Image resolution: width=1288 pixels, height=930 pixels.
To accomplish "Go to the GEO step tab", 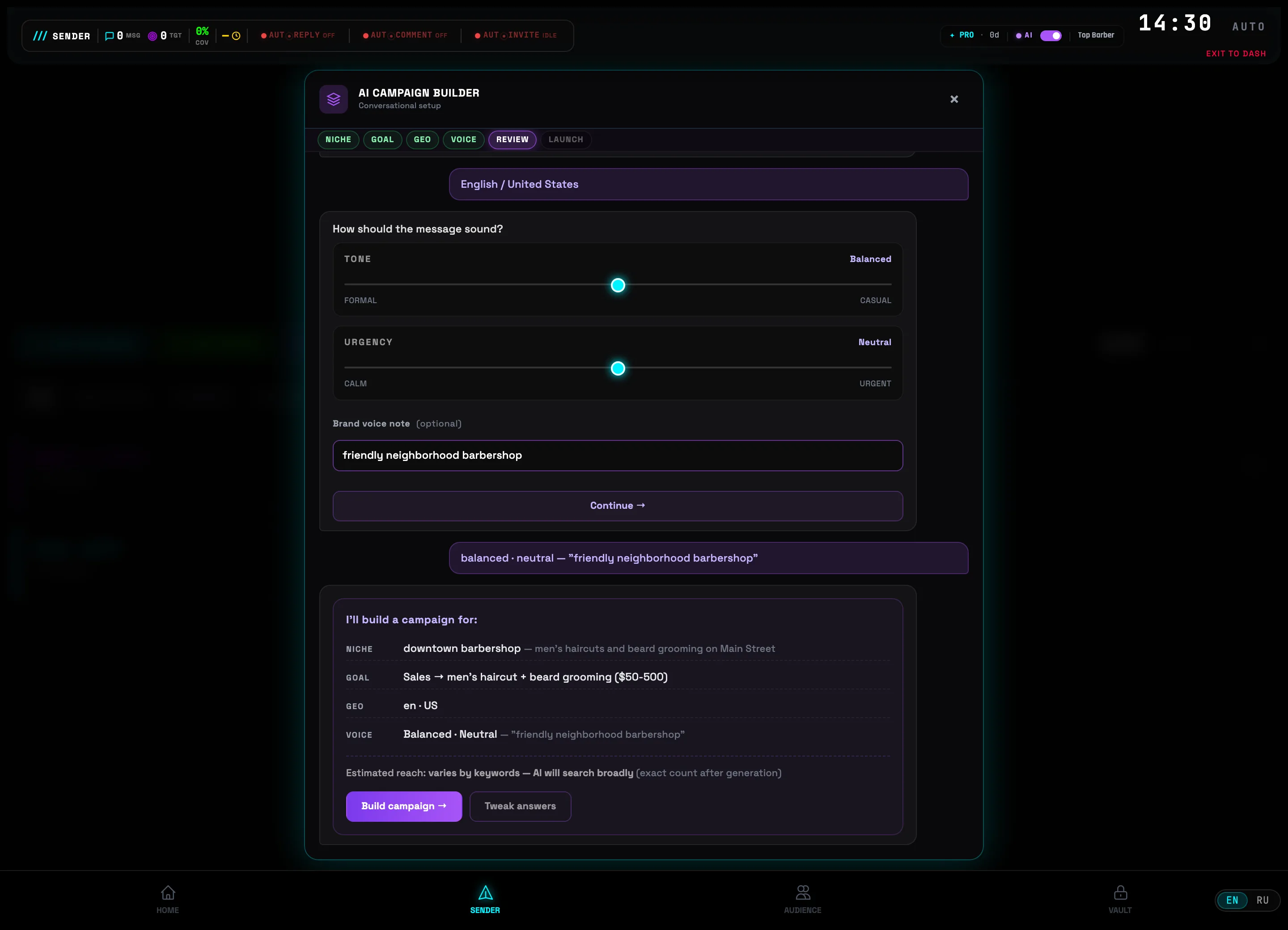I will pyautogui.click(x=422, y=139).
